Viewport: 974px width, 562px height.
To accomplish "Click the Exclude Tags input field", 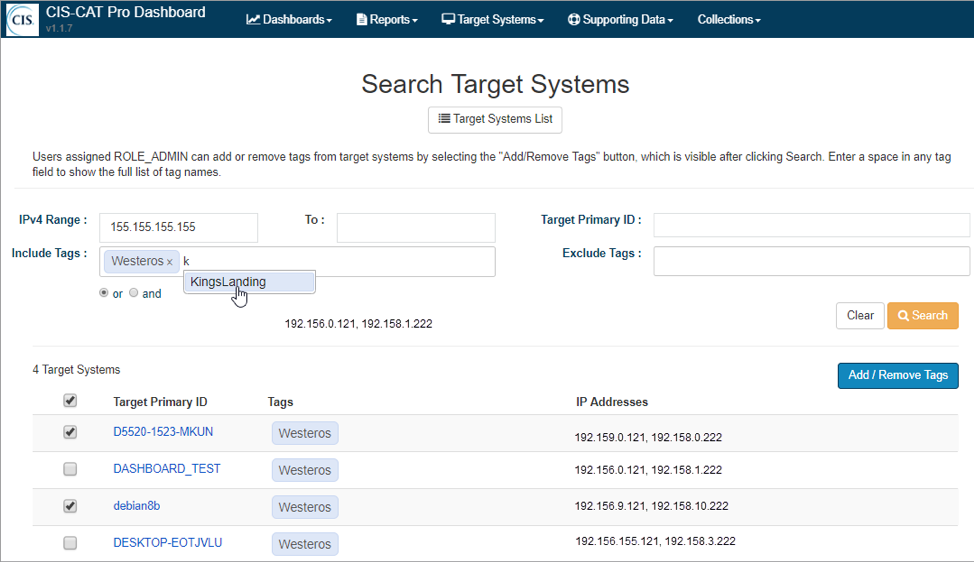I will pyautogui.click(x=811, y=261).
